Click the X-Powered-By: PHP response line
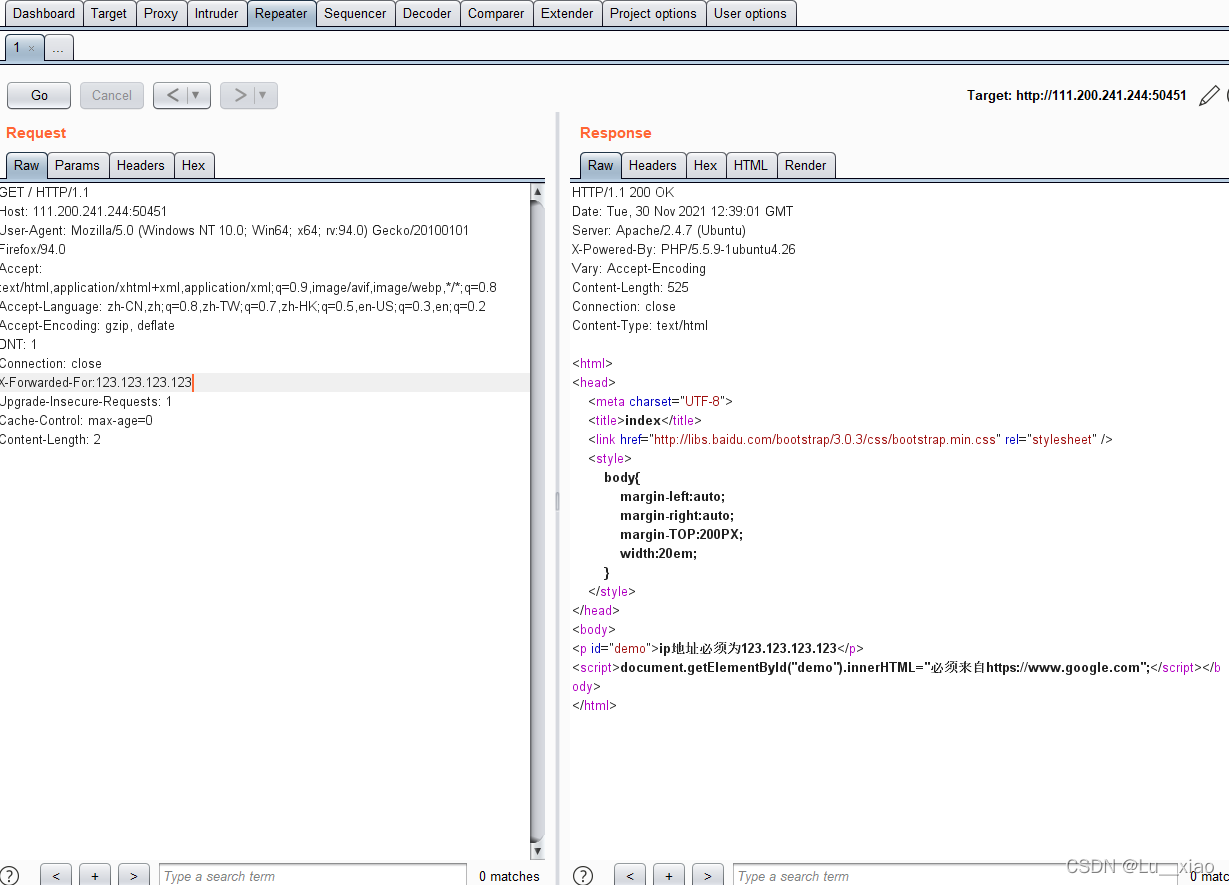The width and height of the screenshot is (1229, 885). tap(684, 249)
